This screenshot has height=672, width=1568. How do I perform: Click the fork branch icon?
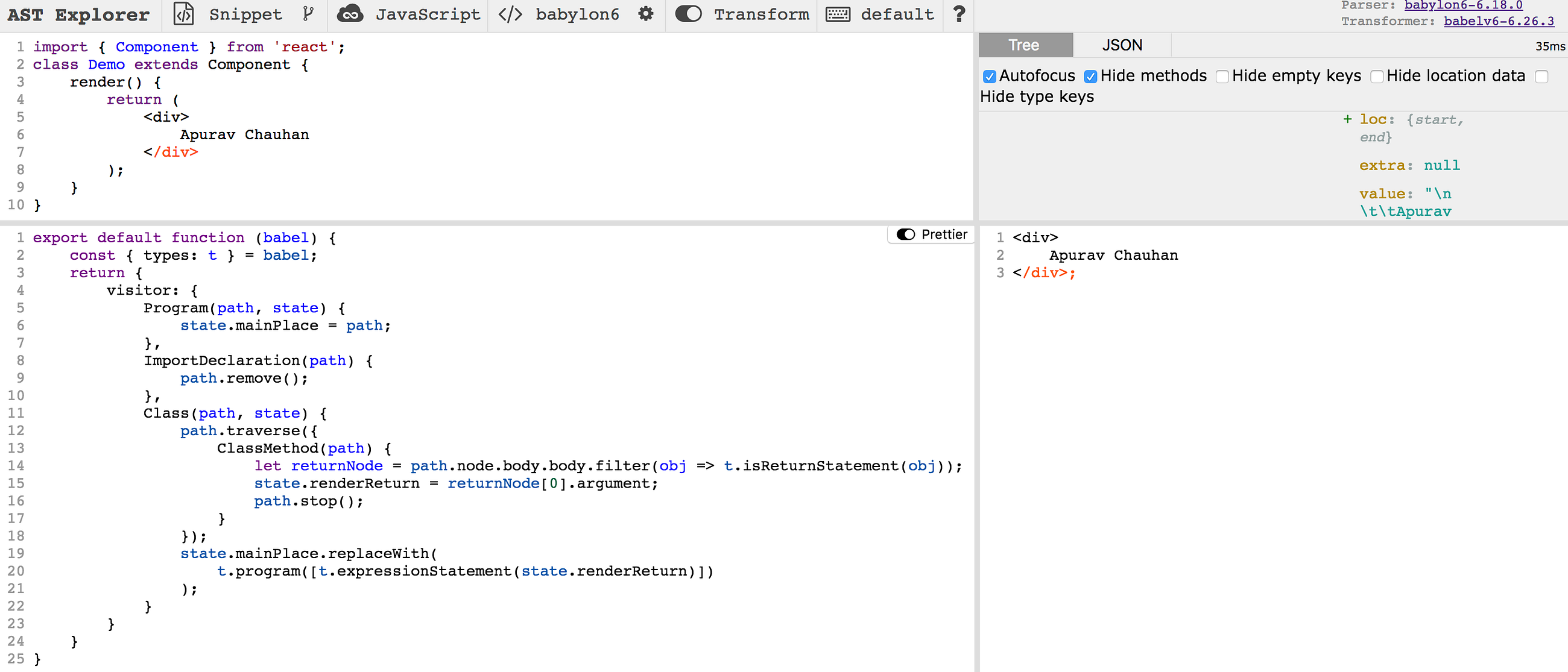[309, 14]
